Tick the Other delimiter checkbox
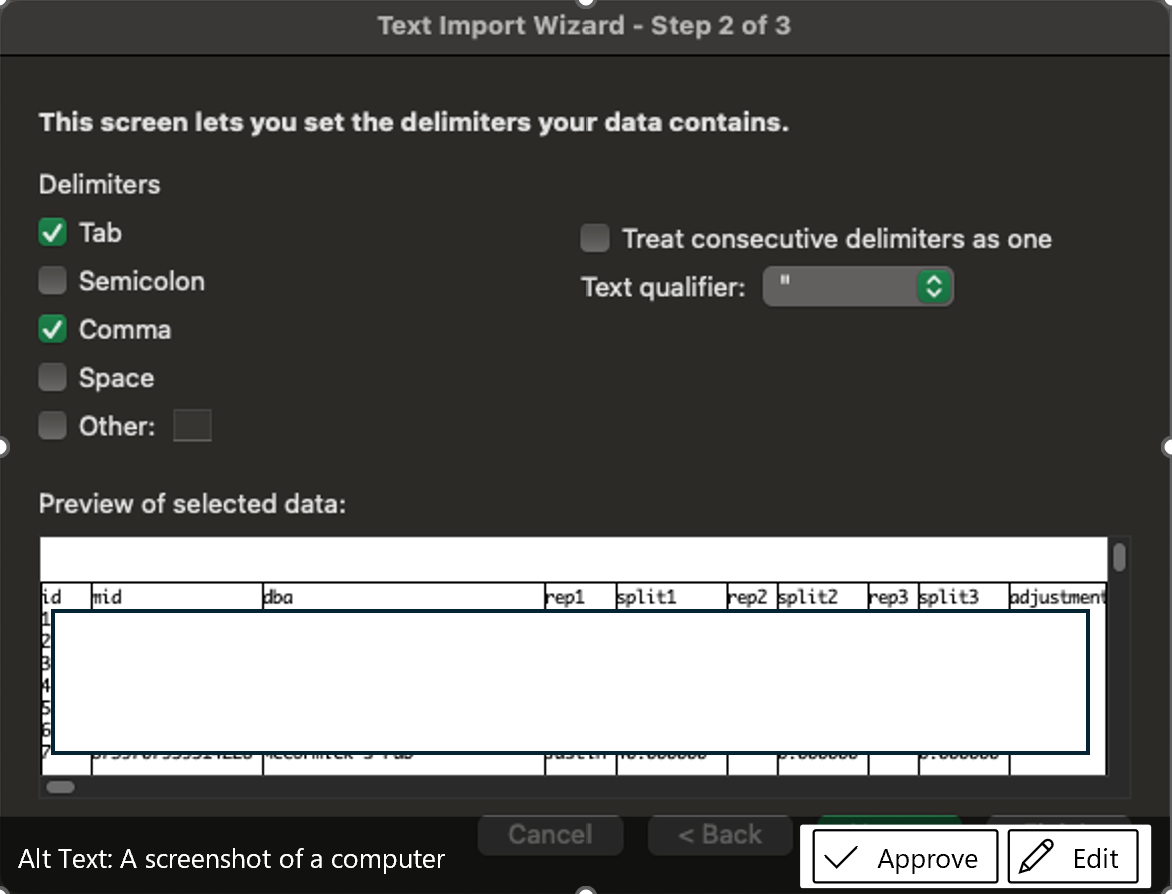 [x=52, y=426]
